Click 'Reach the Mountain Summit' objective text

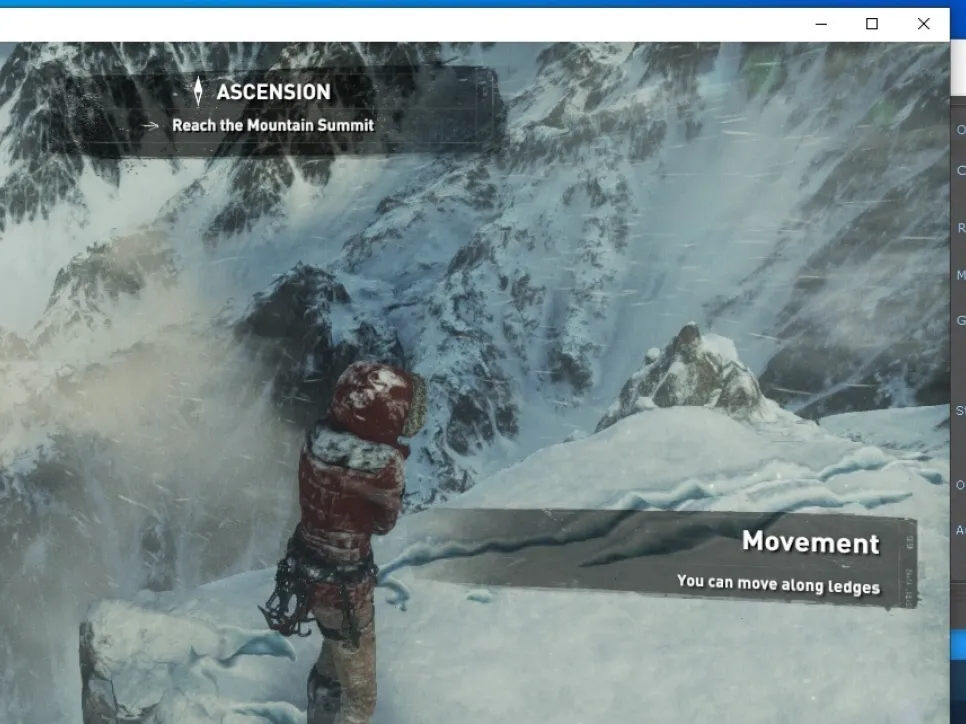pyautogui.click(x=273, y=125)
